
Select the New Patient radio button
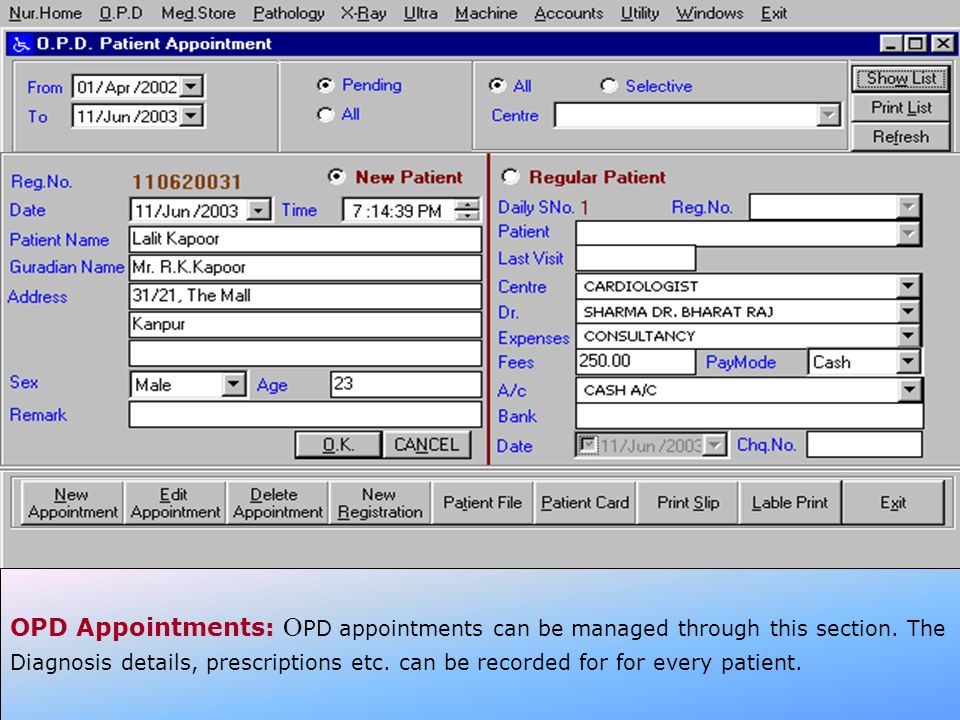[x=336, y=177]
